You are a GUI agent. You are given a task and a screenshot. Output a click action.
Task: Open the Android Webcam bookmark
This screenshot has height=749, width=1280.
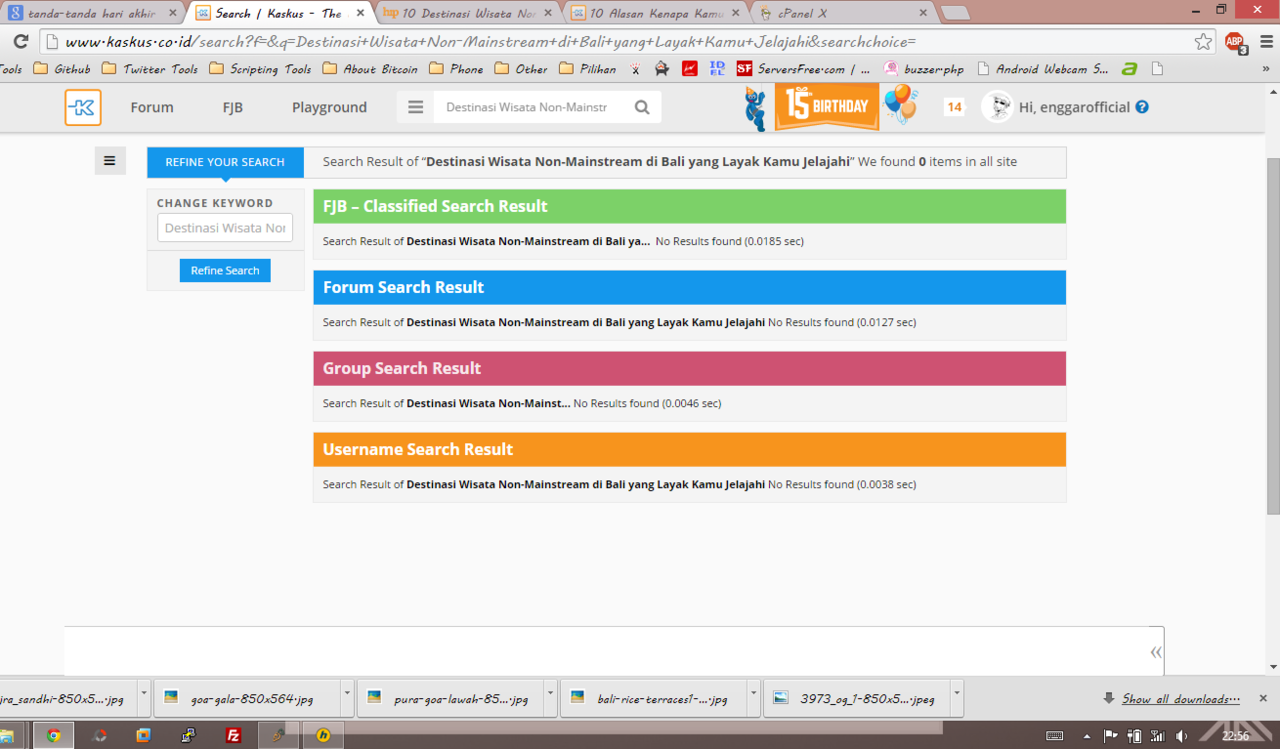click(x=1042, y=69)
